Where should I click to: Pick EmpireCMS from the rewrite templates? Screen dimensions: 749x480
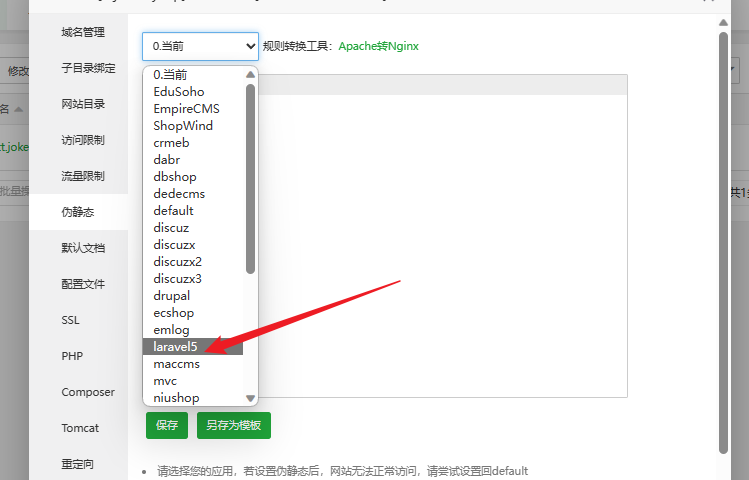click(x=186, y=109)
